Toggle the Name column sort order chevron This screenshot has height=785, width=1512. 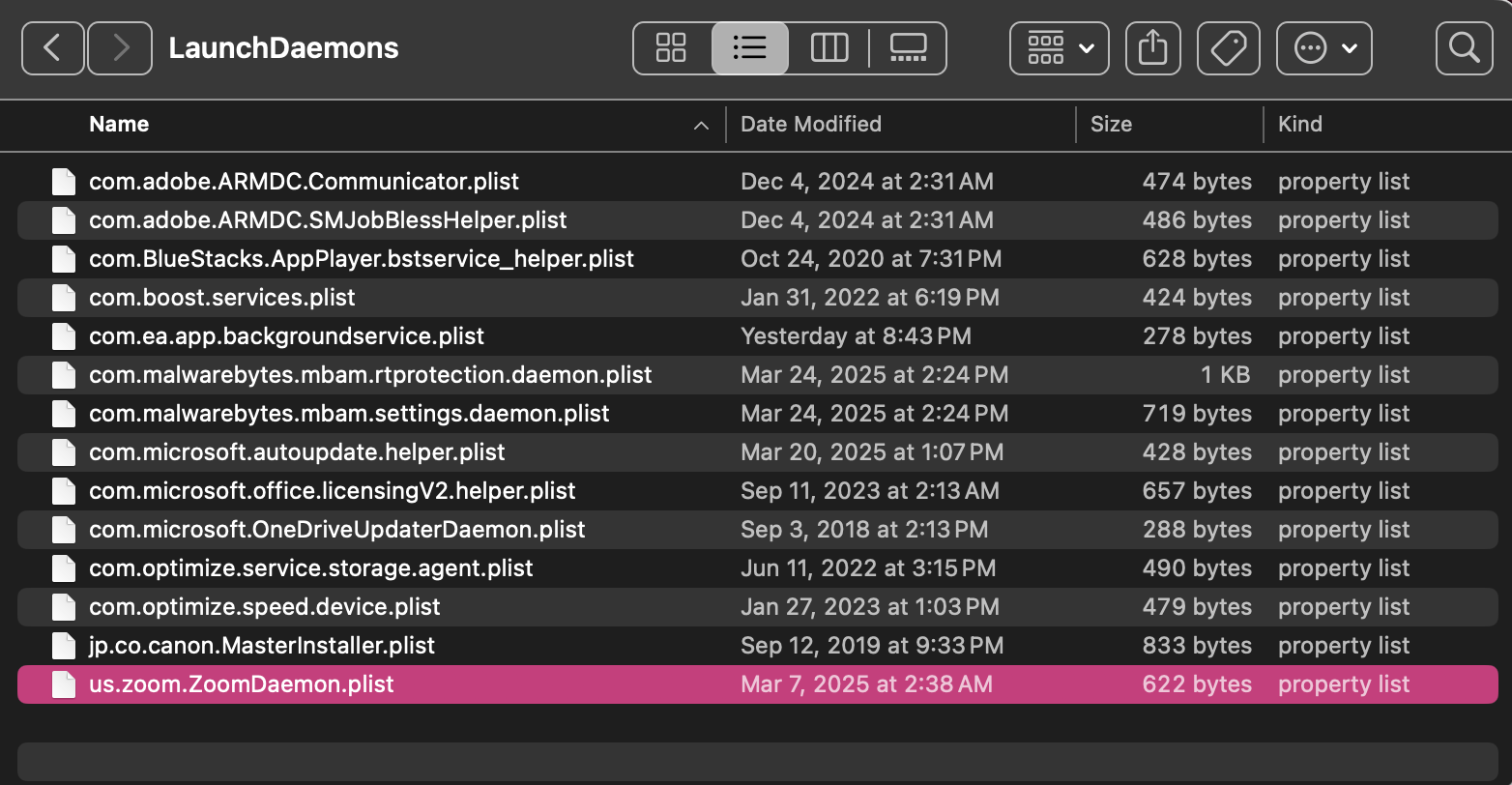702,125
